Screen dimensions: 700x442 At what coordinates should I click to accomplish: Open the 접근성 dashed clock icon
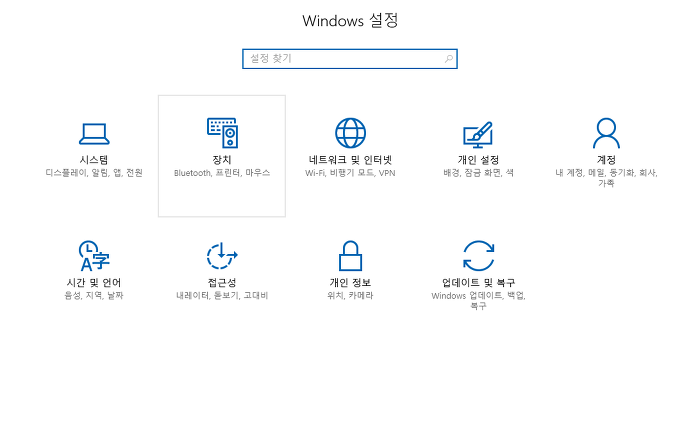click(x=222, y=255)
